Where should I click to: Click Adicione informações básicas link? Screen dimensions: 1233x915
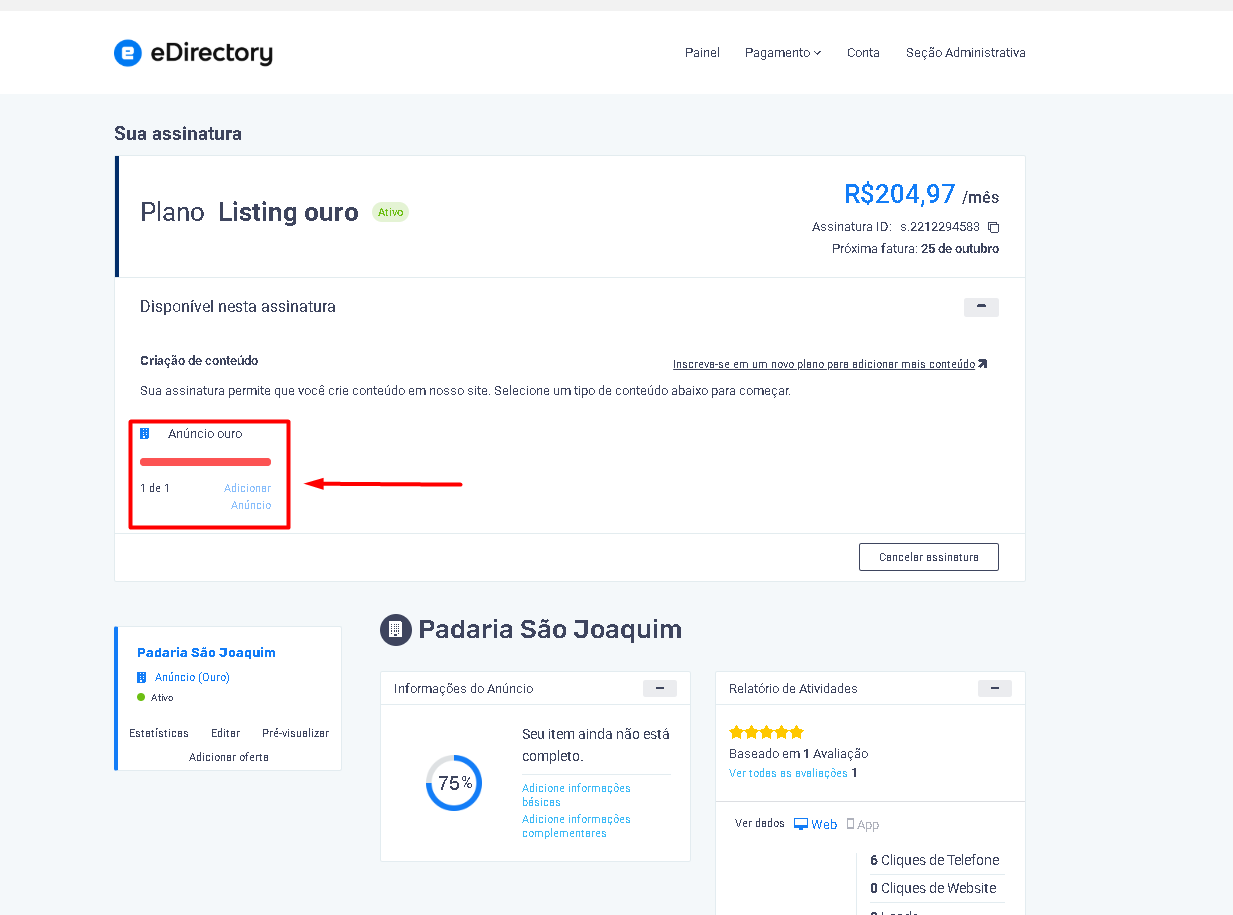(576, 795)
